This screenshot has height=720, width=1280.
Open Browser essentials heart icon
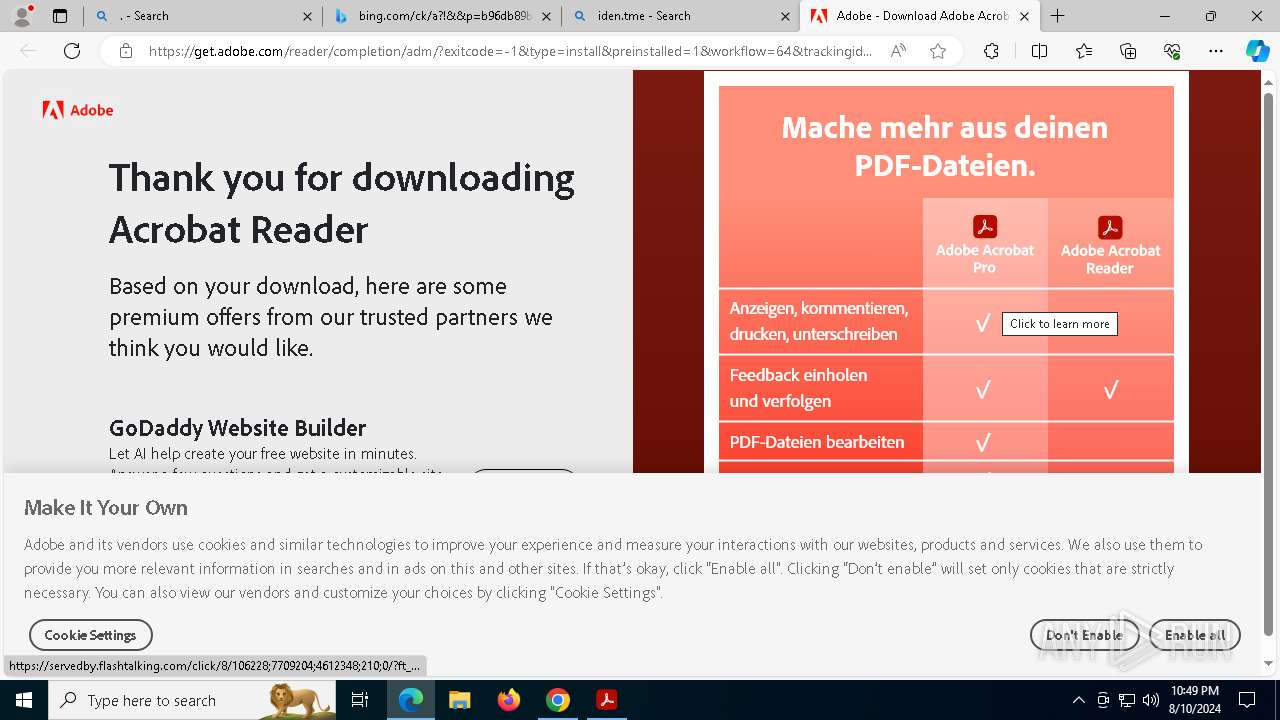tap(1172, 51)
